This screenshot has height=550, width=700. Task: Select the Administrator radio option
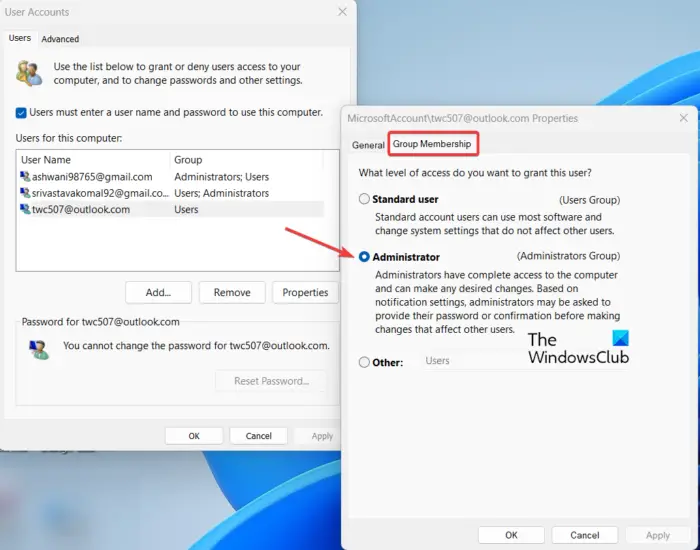tap(364, 257)
